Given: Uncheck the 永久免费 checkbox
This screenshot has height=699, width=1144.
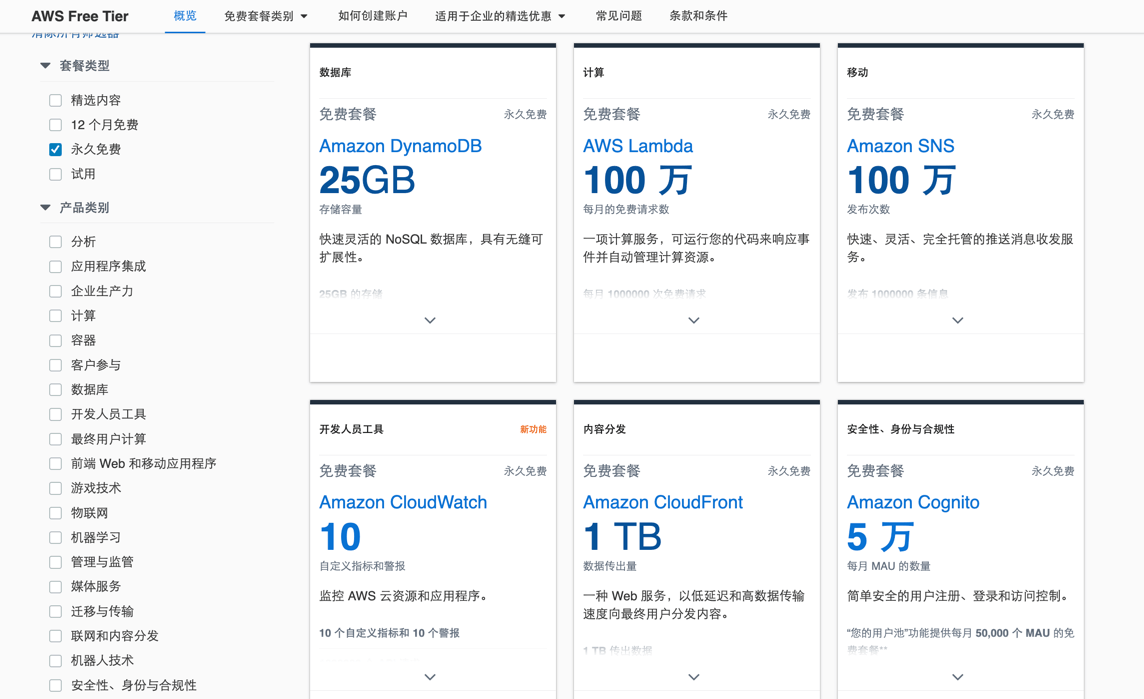Looking at the screenshot, I should pyautogui.click(x=56, y=150).
